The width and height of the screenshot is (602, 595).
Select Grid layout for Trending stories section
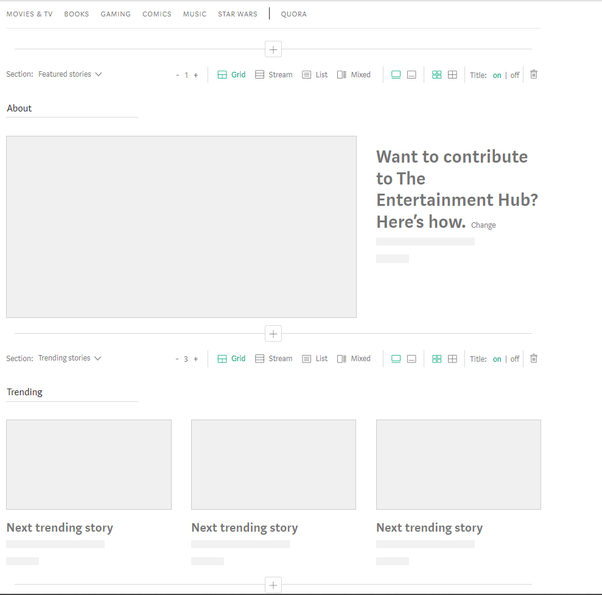(231, 359)
